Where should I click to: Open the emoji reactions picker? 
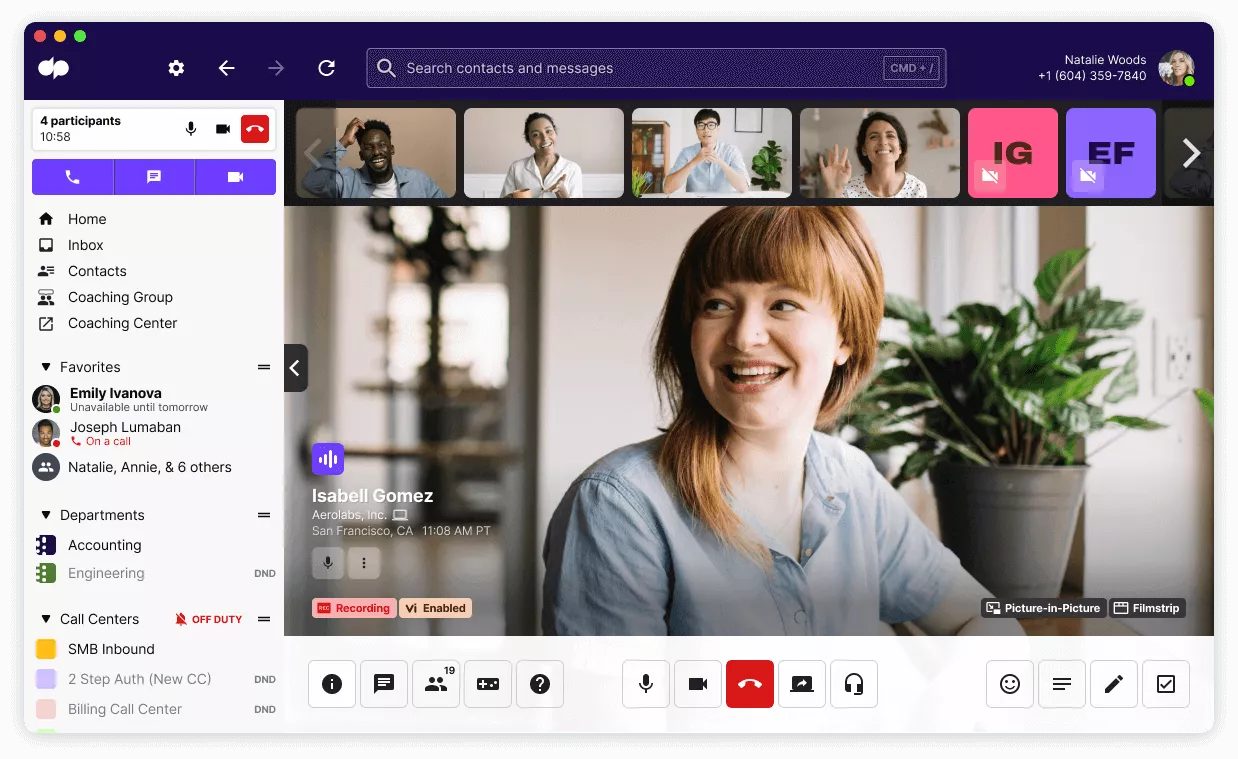click(1009, 684)
